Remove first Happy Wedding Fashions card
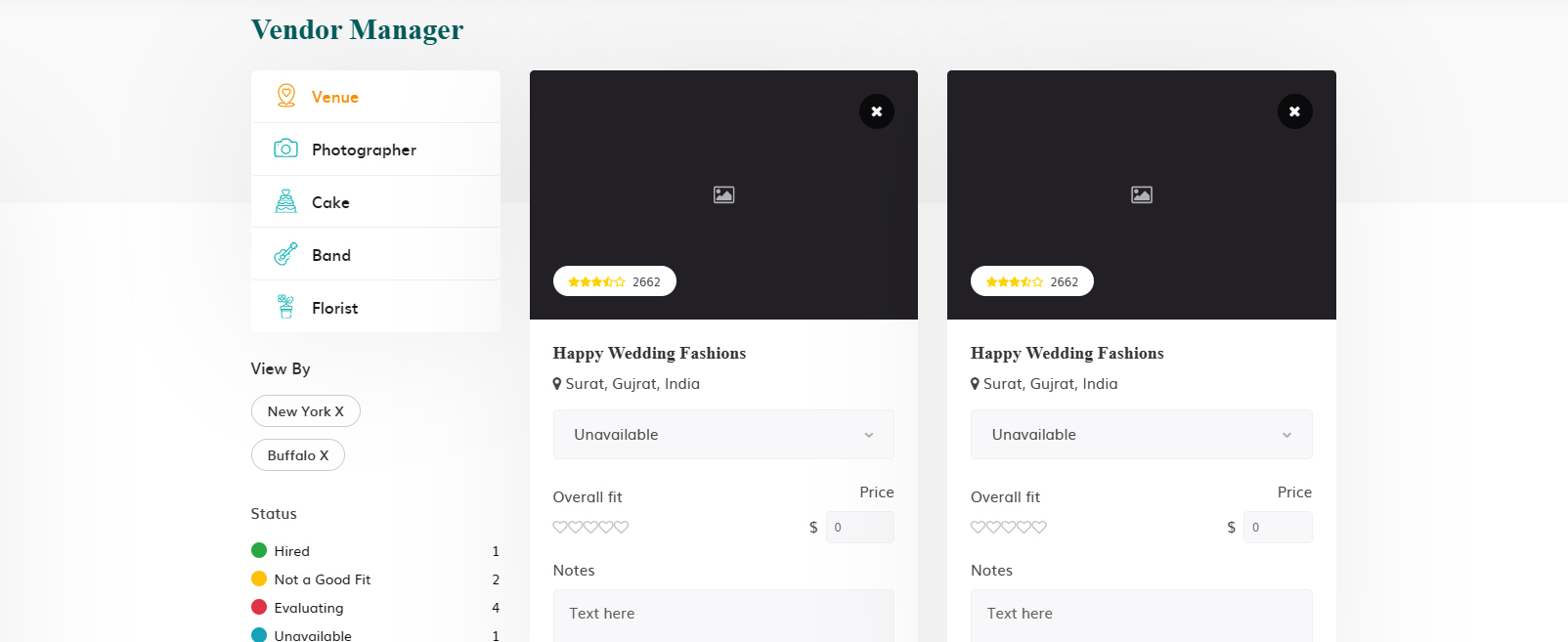Screen dimensions: 1568x642 (877, 111)
